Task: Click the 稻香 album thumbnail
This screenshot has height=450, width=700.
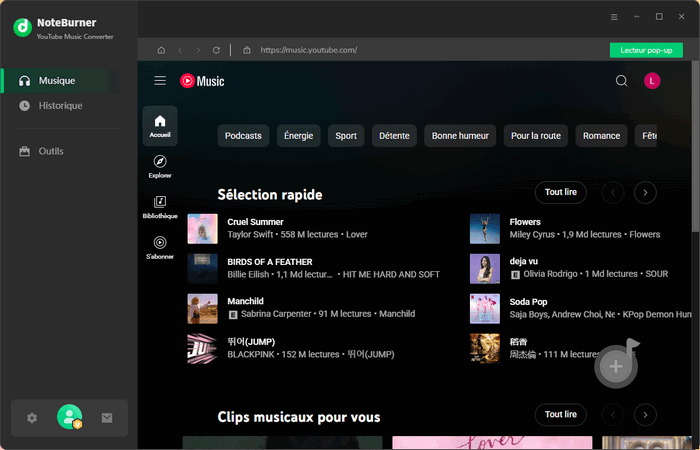Action: (x=485, y=349)
